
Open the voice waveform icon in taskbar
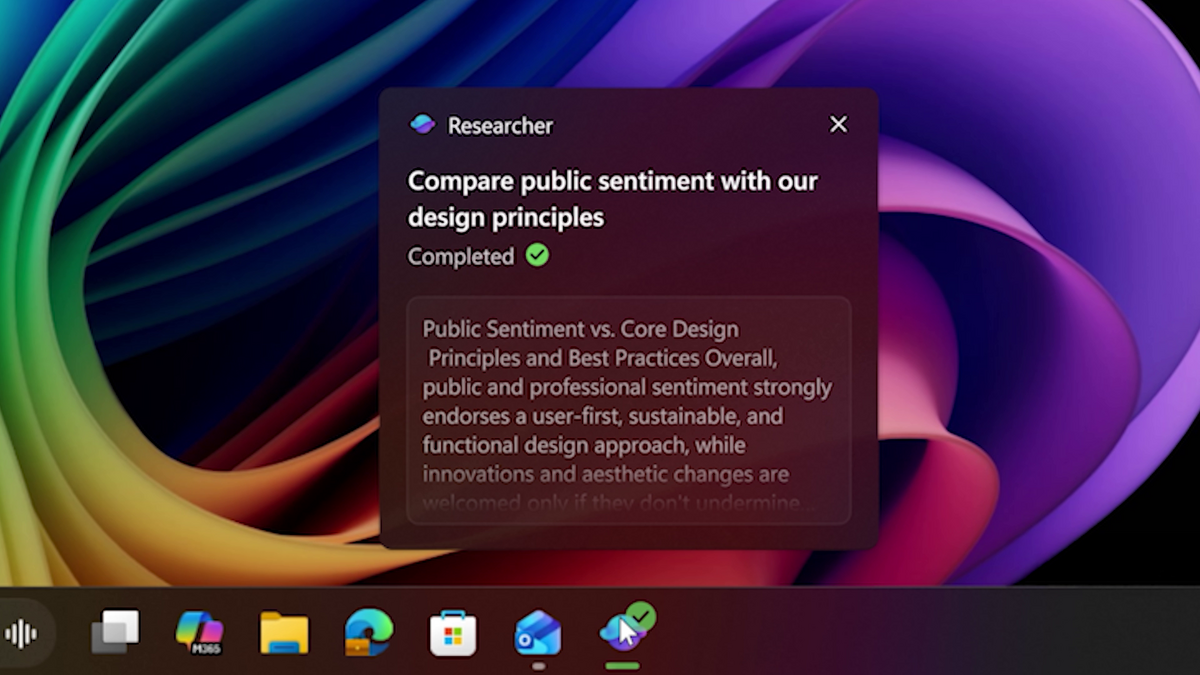21,633
